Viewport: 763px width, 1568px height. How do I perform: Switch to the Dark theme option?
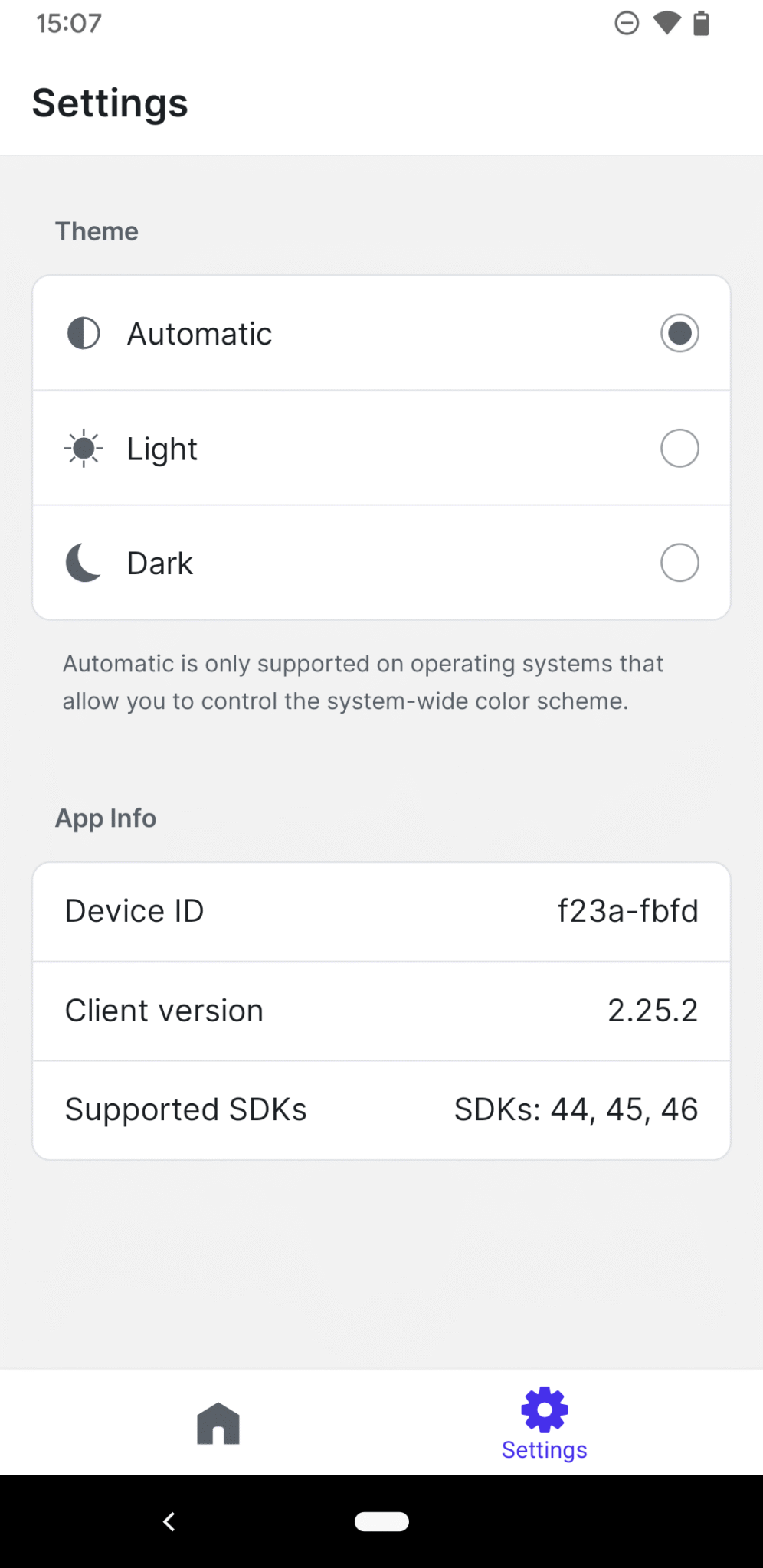tap(679, 562)
